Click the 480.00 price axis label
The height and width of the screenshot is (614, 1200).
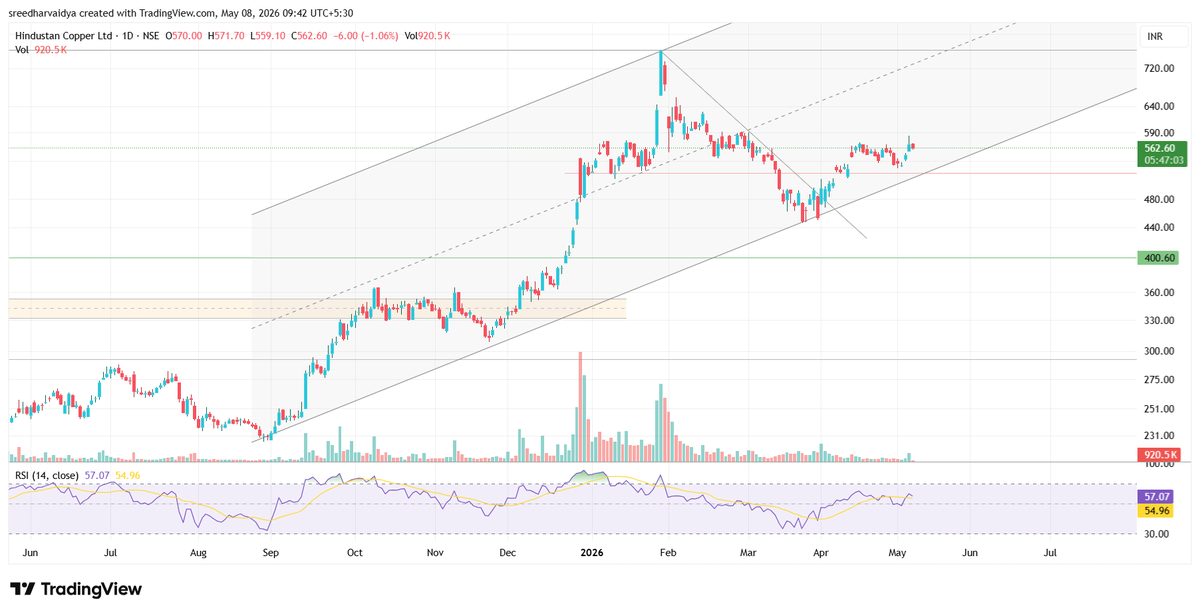[1159, 200]
